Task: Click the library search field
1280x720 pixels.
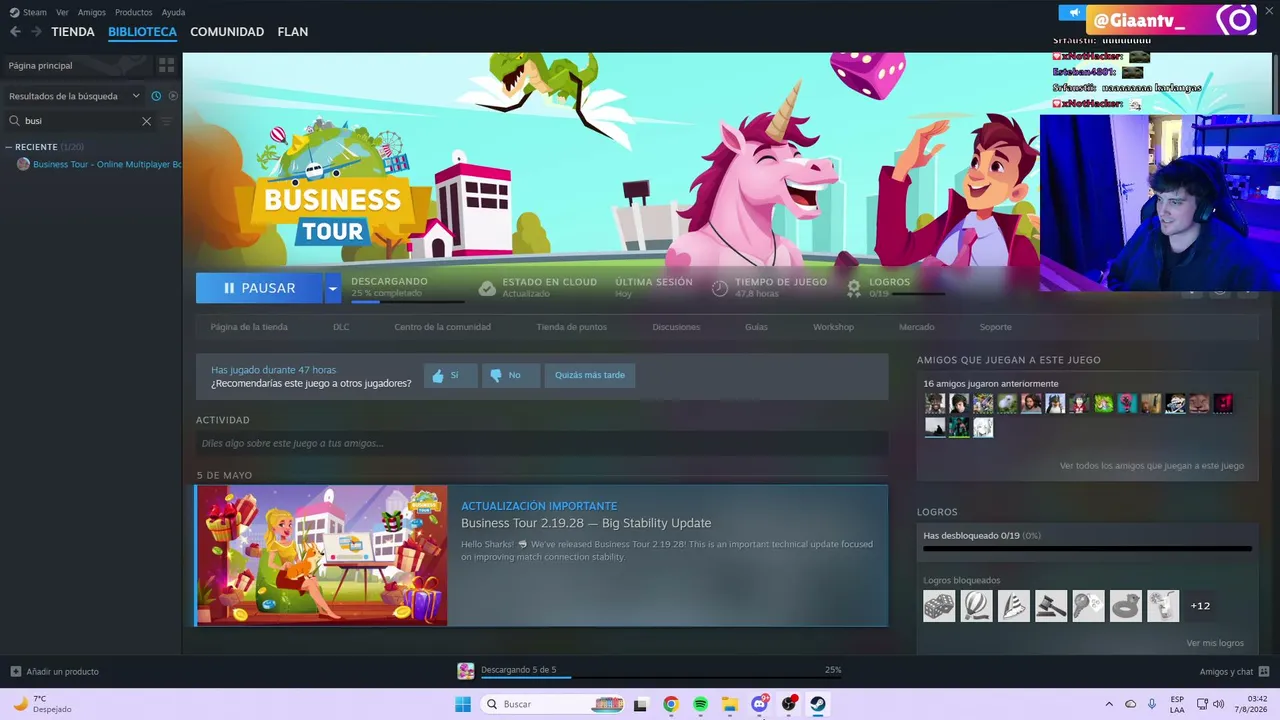Action: pos(80,121)
